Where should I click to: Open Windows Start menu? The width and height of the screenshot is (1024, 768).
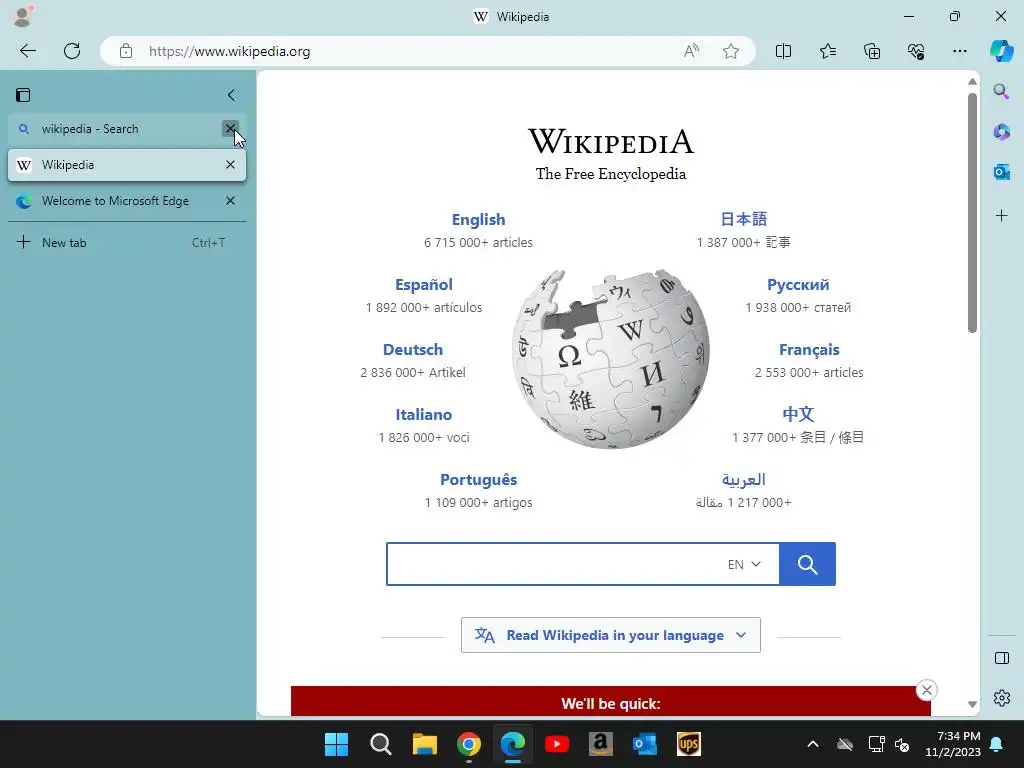[x=336, y=744]
